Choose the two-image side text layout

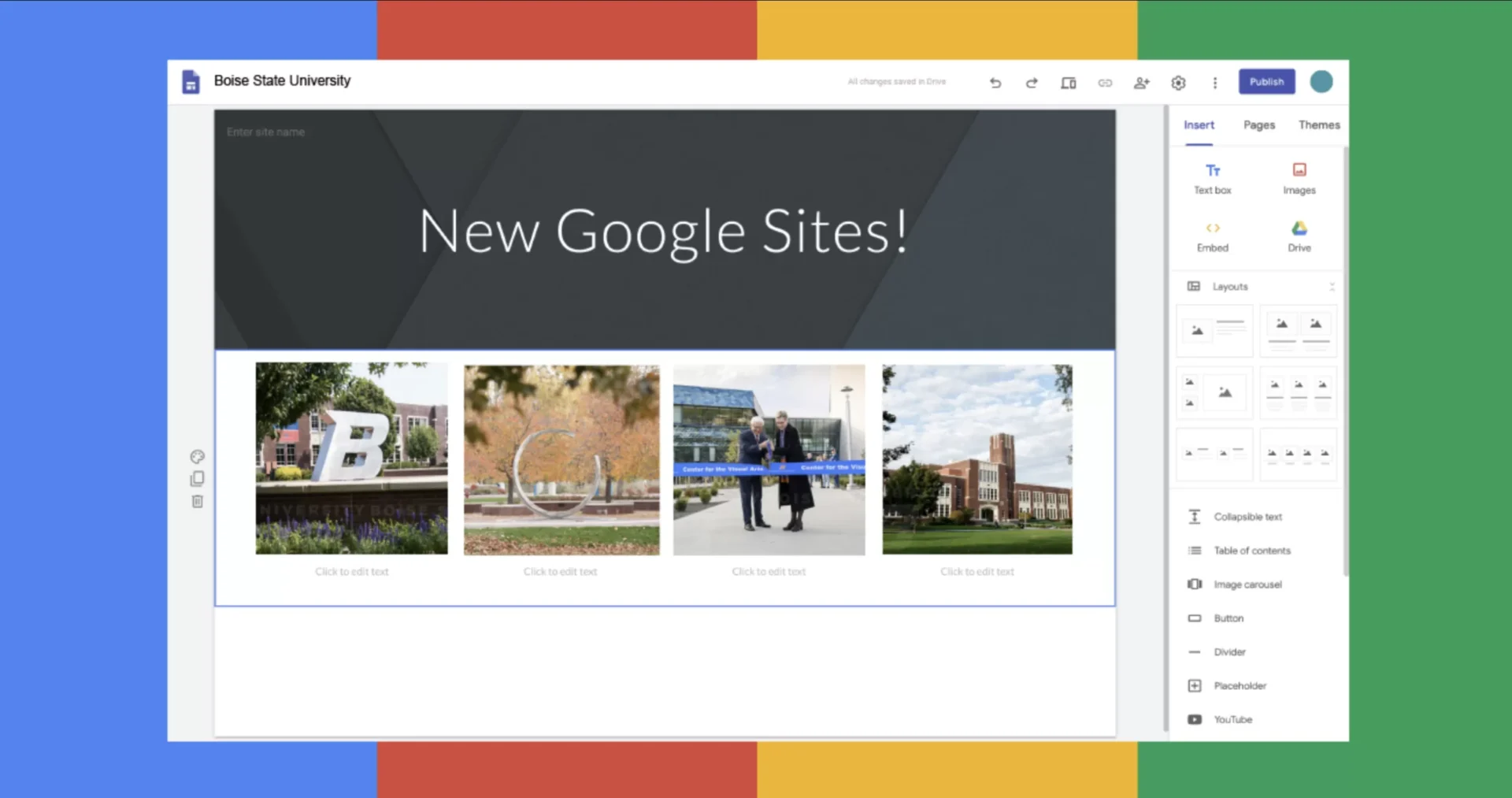(1214, 454)
